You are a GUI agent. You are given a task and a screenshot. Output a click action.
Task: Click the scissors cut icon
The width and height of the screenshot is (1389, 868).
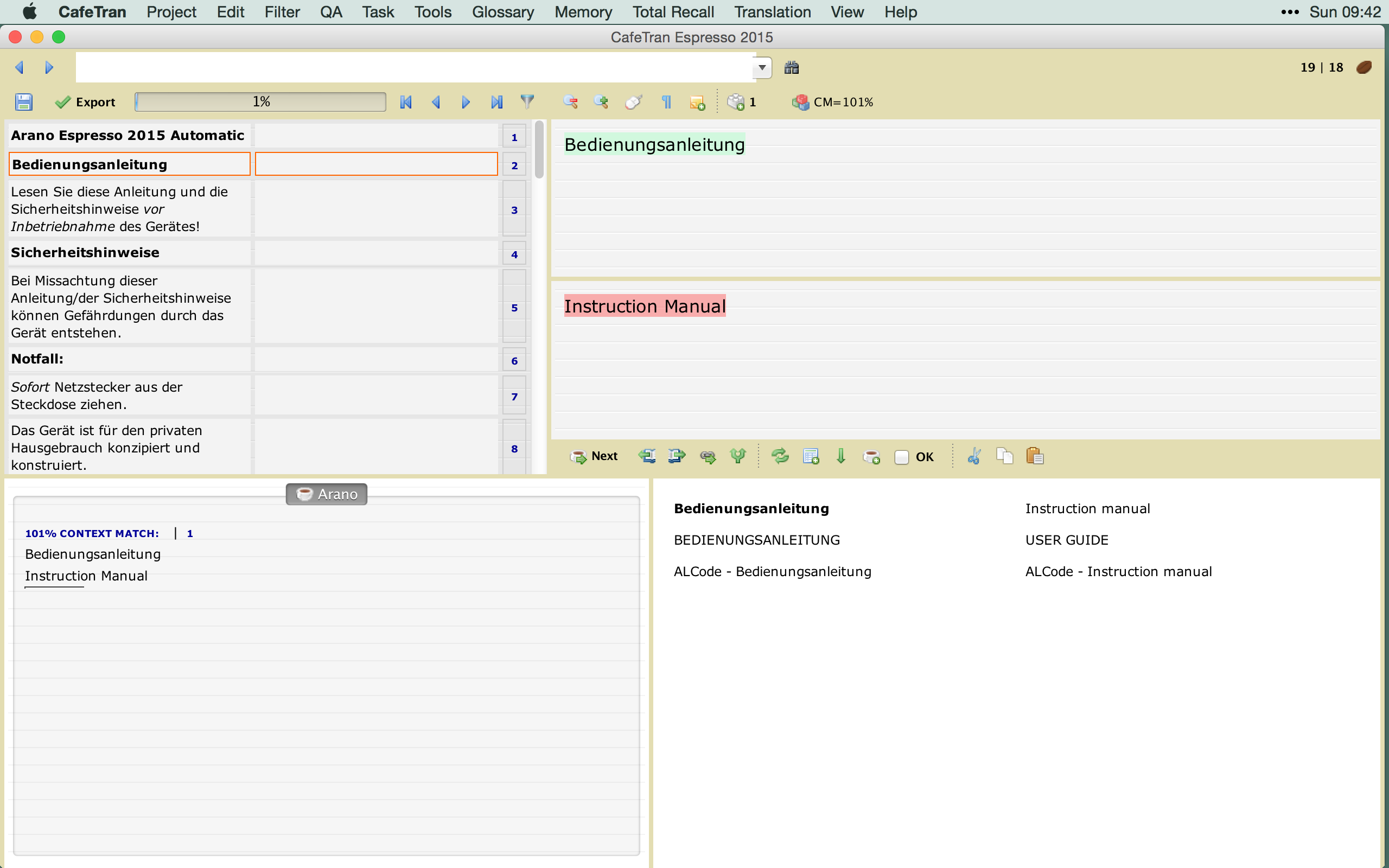click(974, 456)
